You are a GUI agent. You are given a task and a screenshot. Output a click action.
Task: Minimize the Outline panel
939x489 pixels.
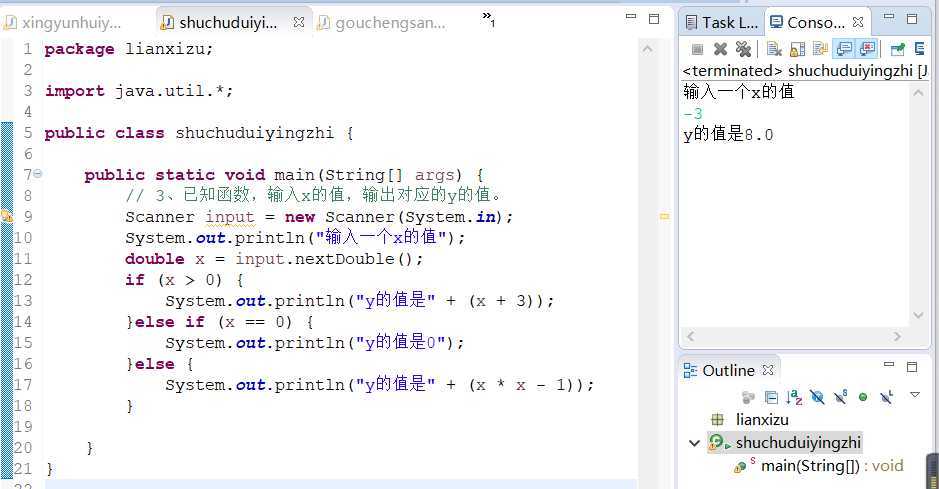coord(889,364)
